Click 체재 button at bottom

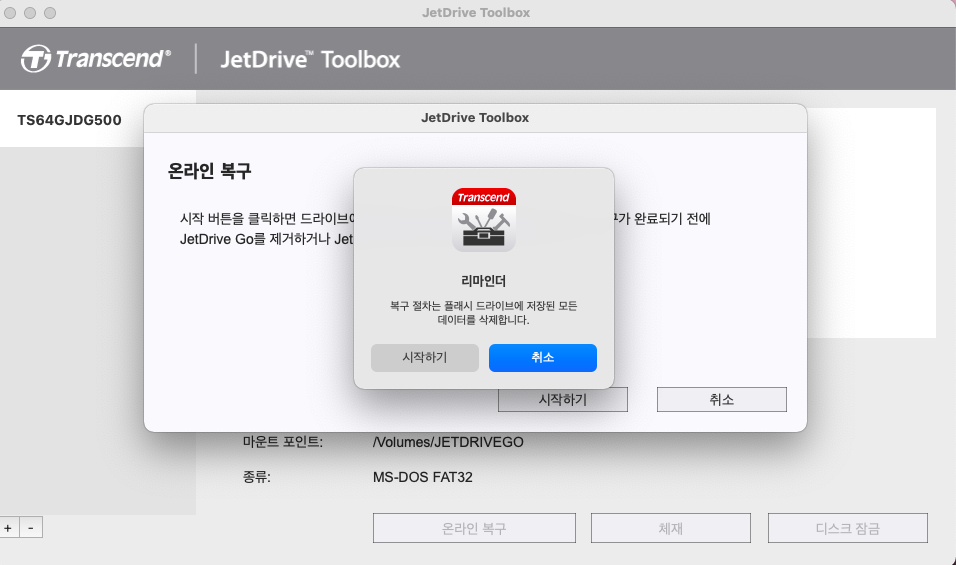click(671, 528)
